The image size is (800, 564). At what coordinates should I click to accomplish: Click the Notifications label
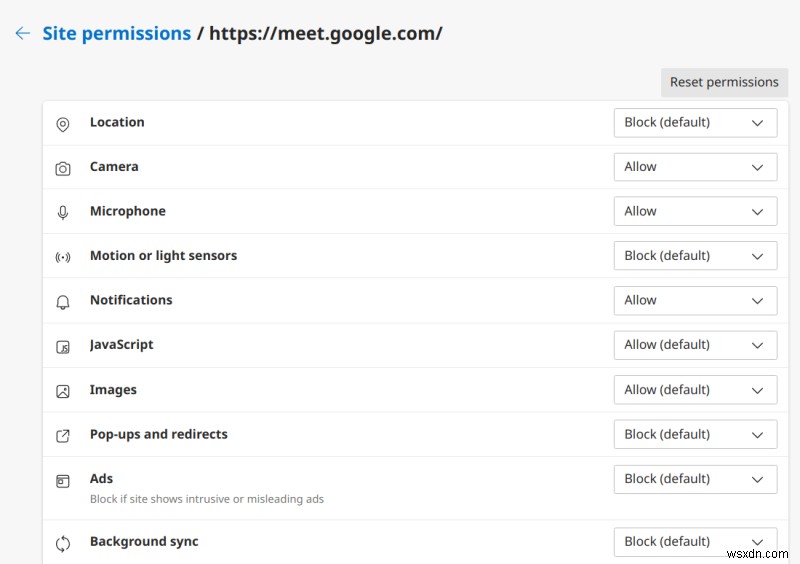(131, 300)
